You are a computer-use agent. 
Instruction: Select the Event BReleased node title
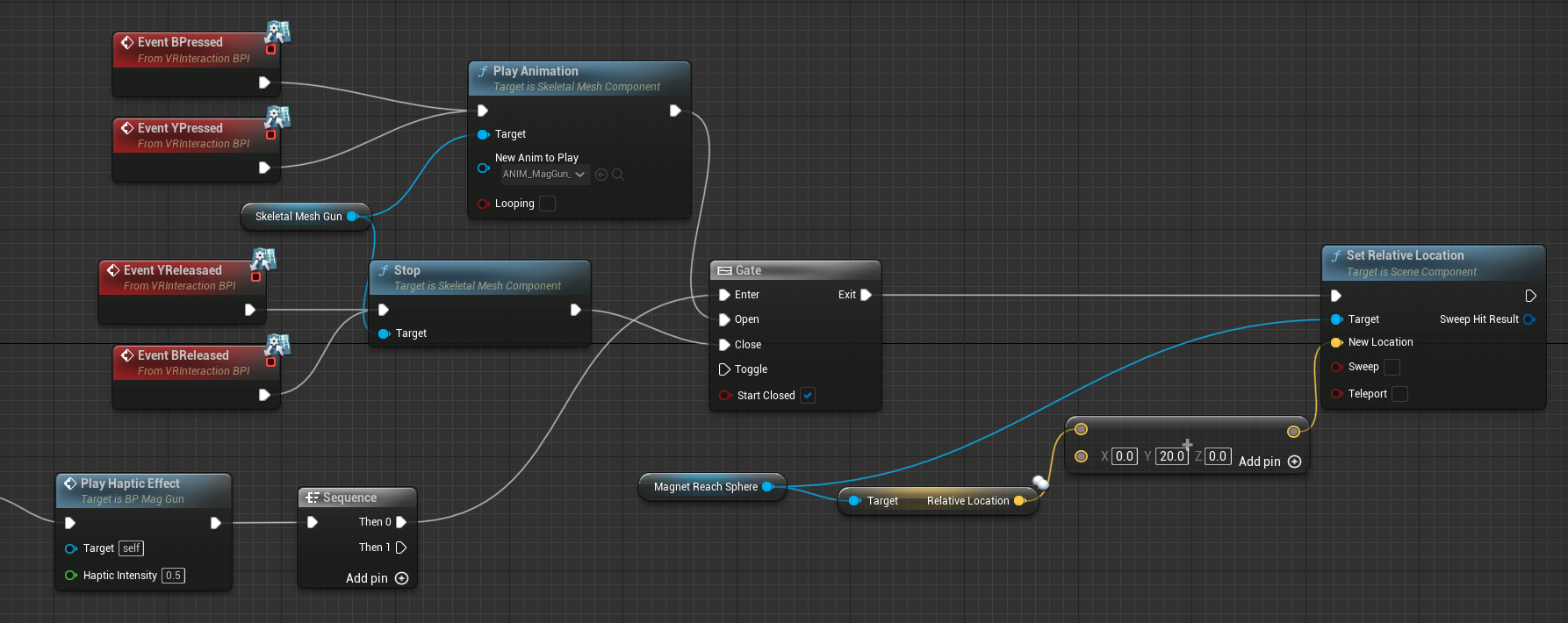pos(183,355)
